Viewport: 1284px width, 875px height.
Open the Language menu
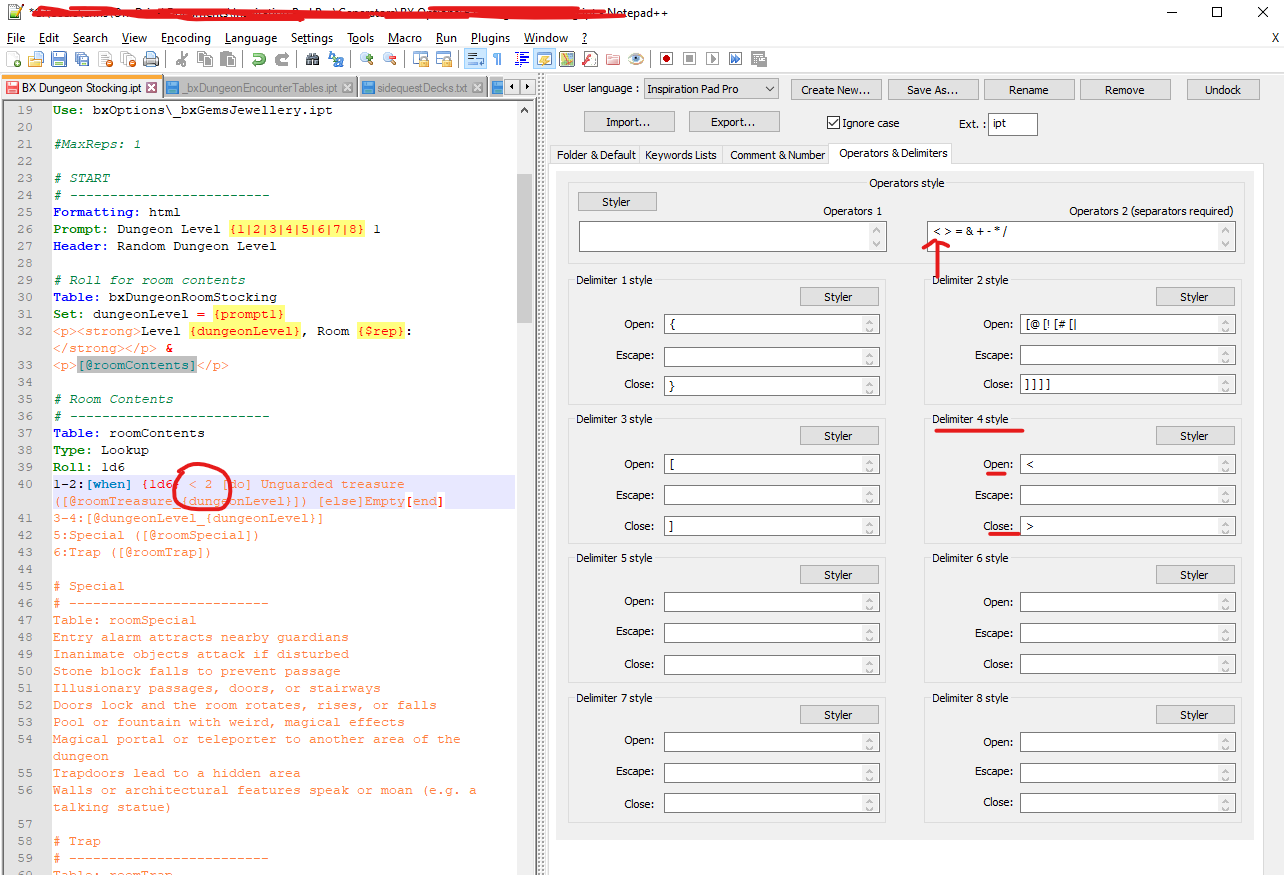pos(251,38)
